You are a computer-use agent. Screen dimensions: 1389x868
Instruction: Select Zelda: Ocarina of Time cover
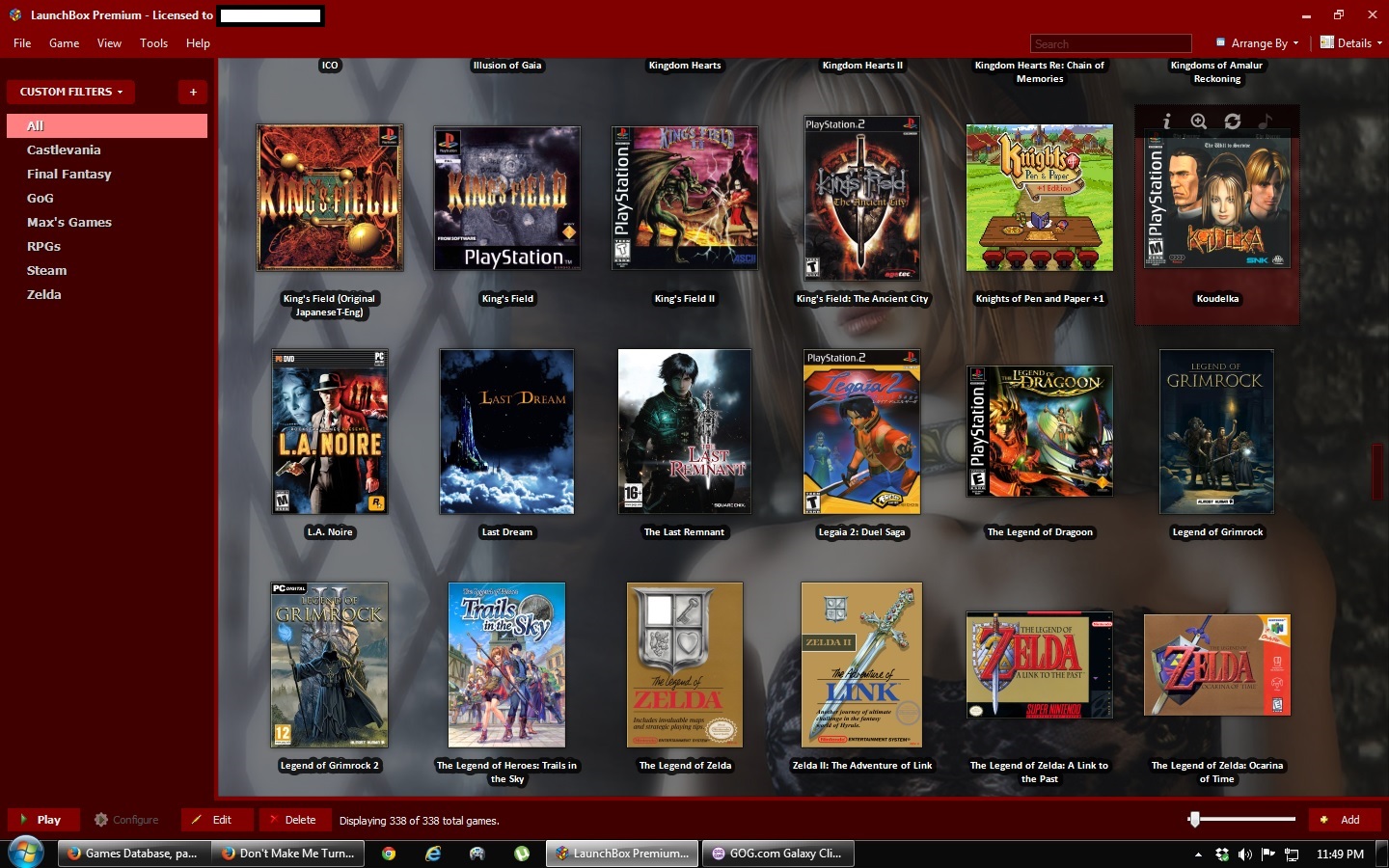pyautogui.click(x=1217, y=665)
